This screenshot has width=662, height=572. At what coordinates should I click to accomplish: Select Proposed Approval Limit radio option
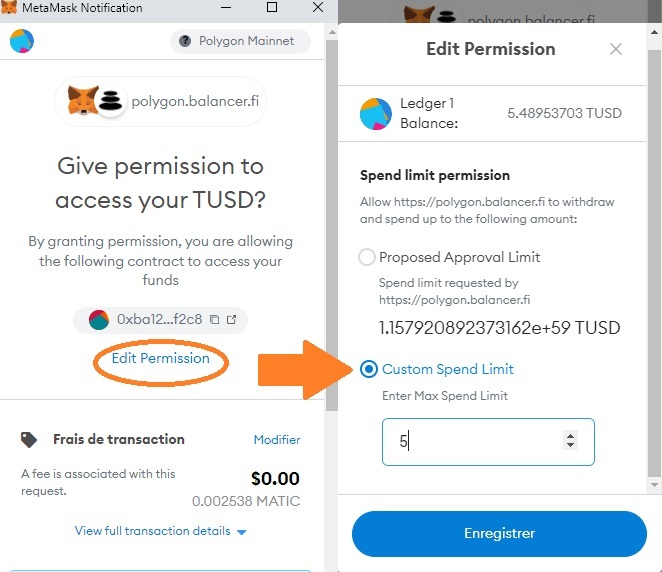point(367,257)
